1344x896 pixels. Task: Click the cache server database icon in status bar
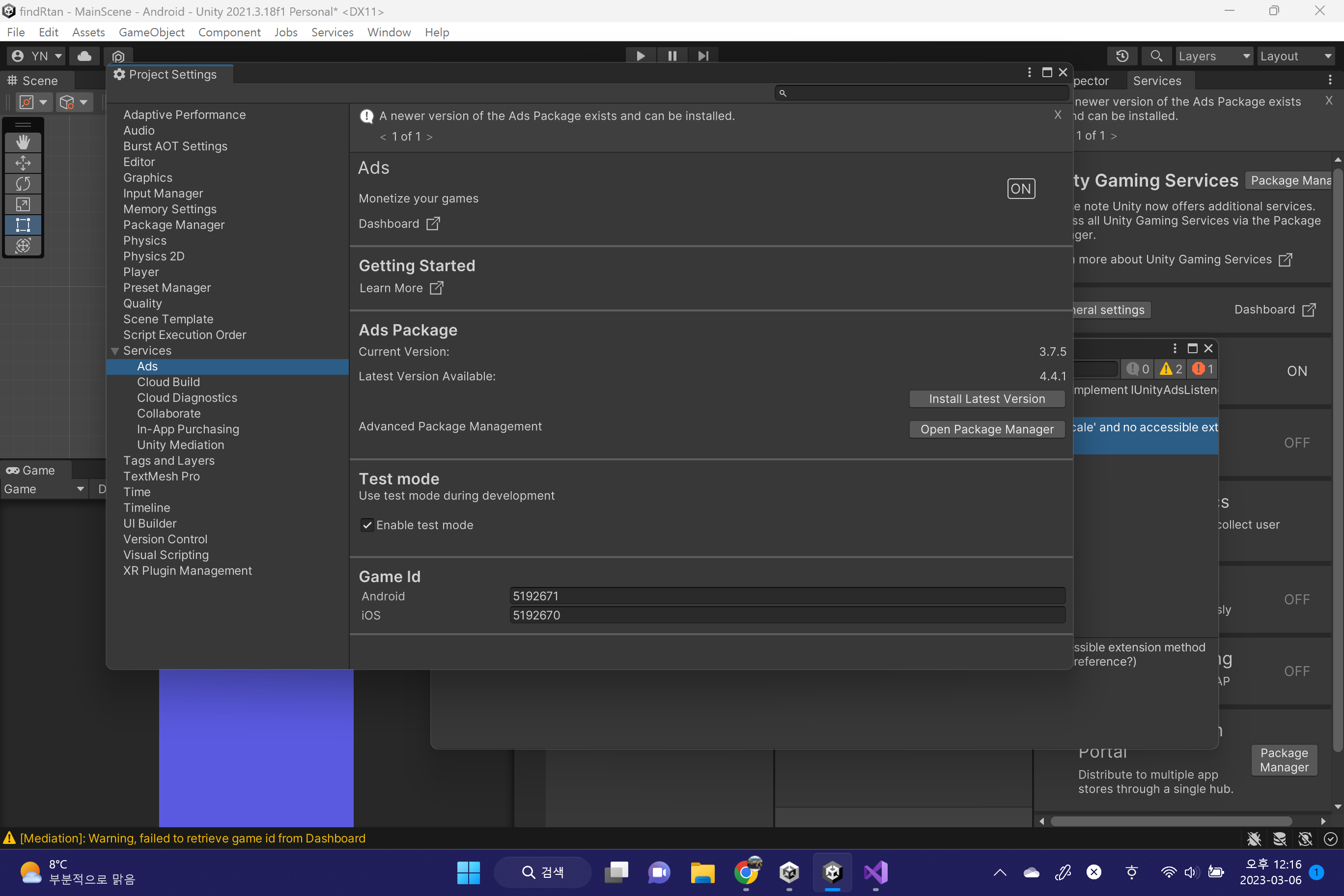coord(1280,839)
